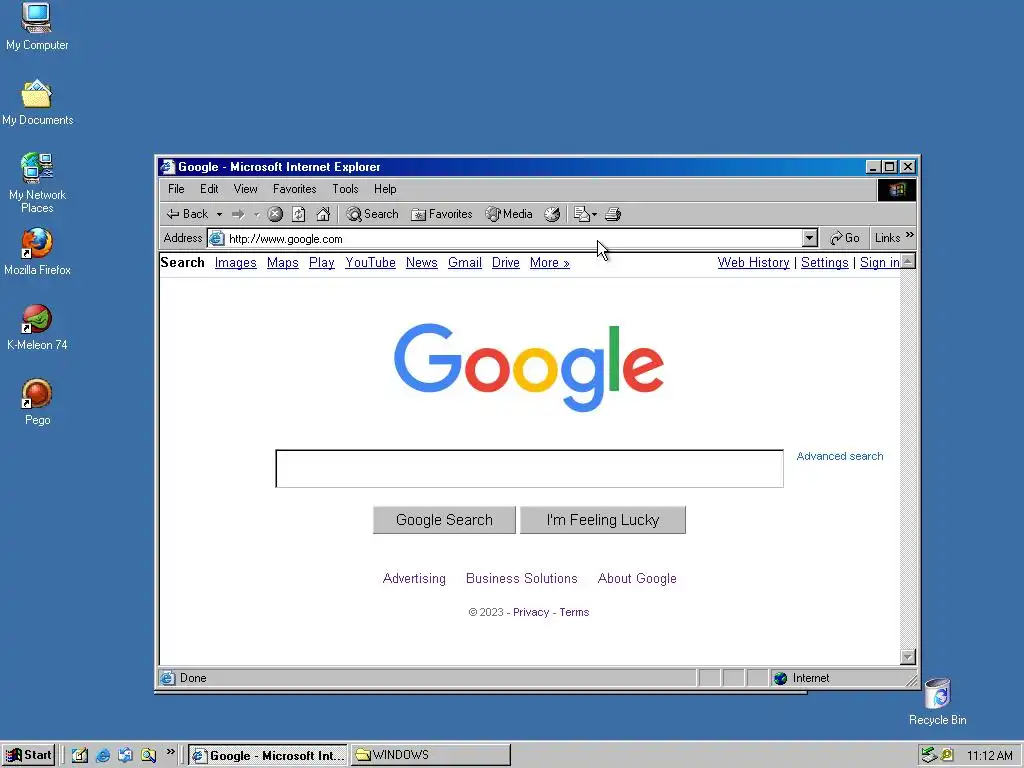Select the My Network Places desktop icon
This screenshot has width=1024, height=768.
(x=37, y=183)
